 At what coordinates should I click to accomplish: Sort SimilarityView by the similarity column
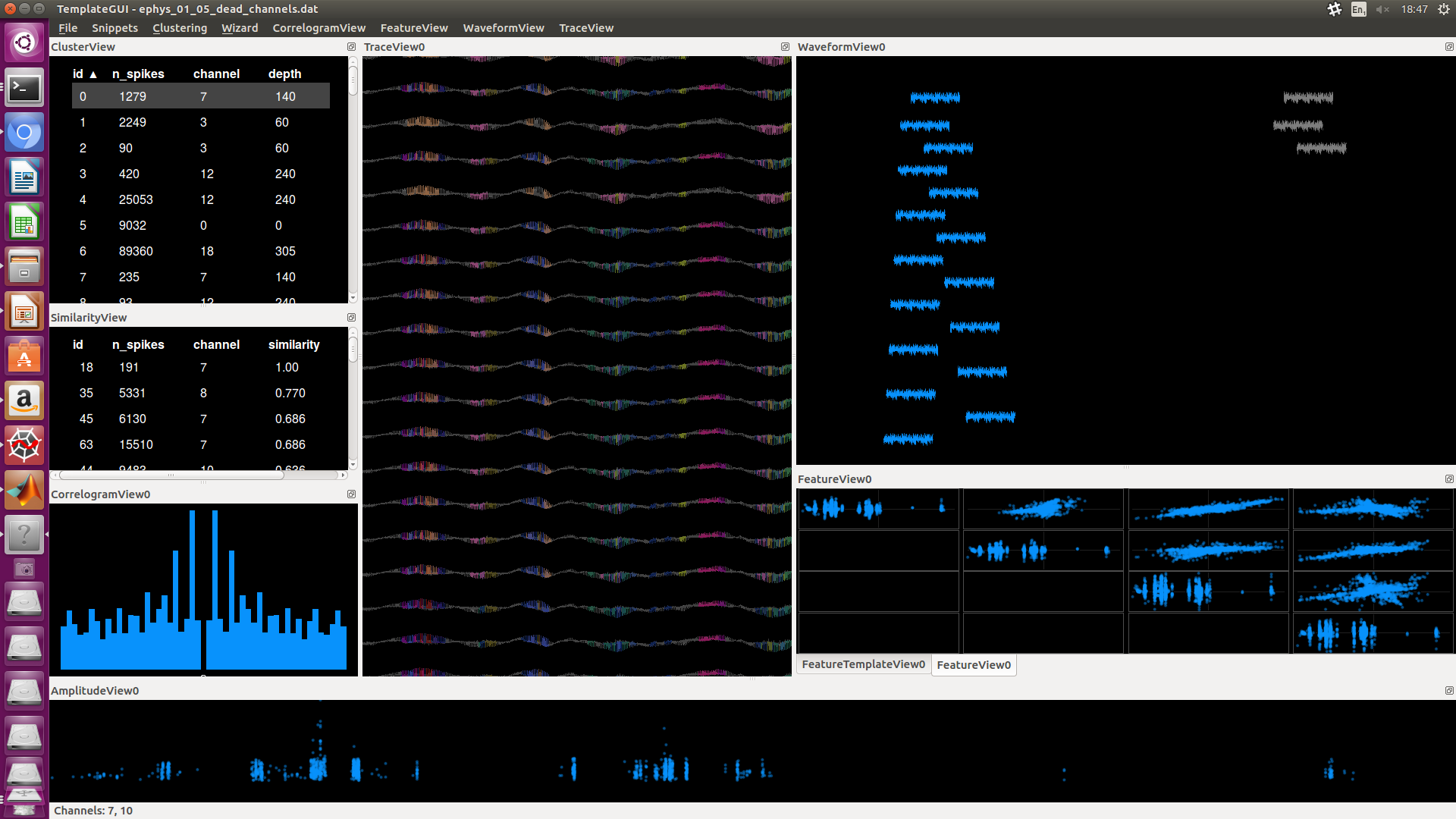point(294,344)
